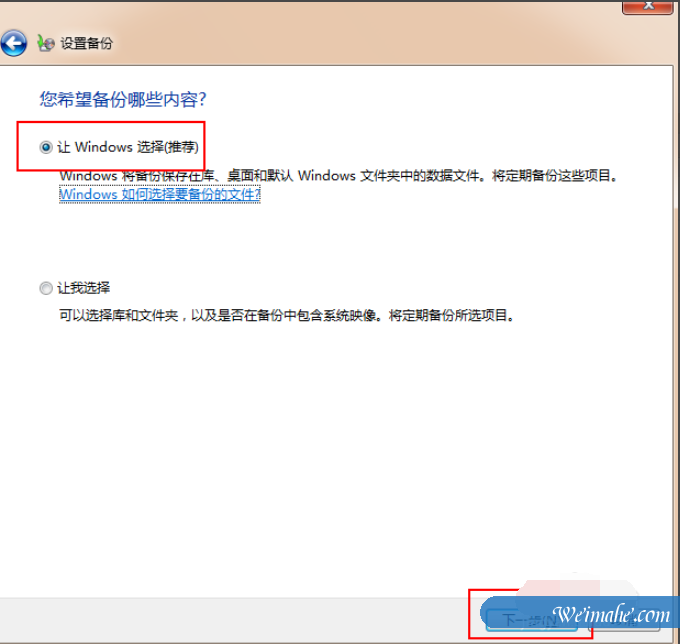Open the Windows 如何选择要备份的文件 help link
This screenshot has height=644, width=680.
[160, 194]
